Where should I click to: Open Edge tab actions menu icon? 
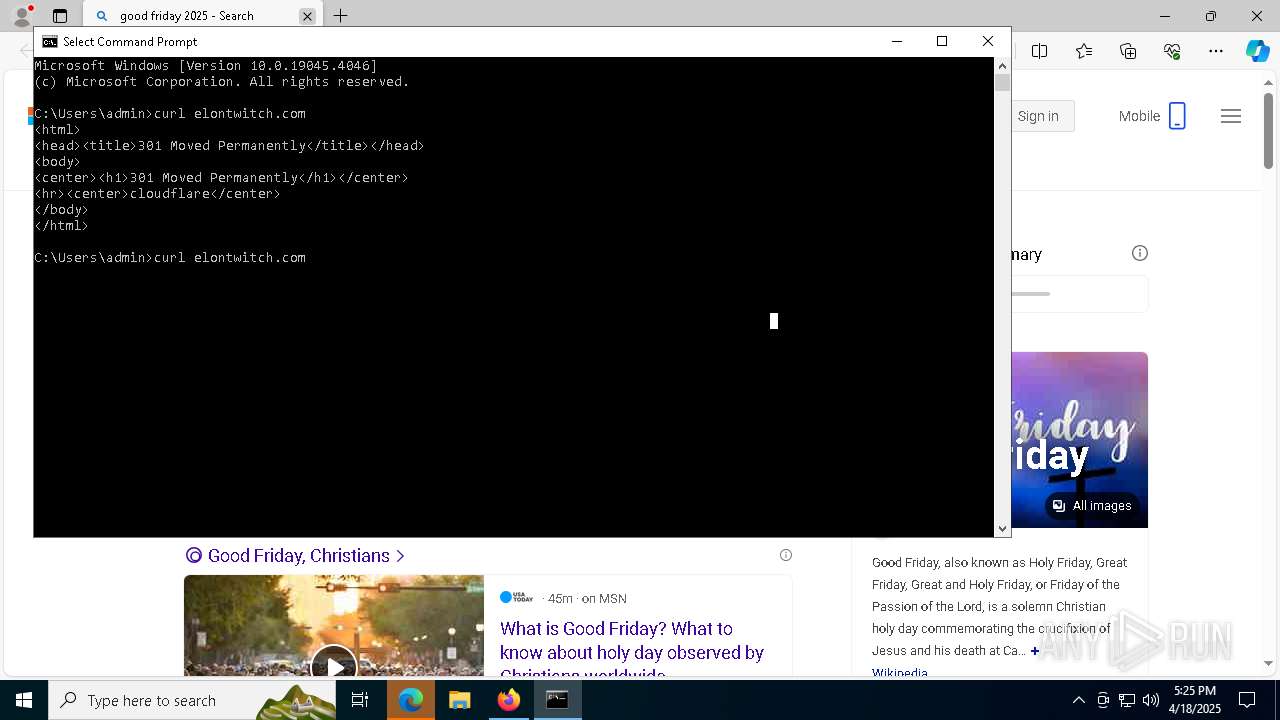pyautogui.click(x=60, y=16)
